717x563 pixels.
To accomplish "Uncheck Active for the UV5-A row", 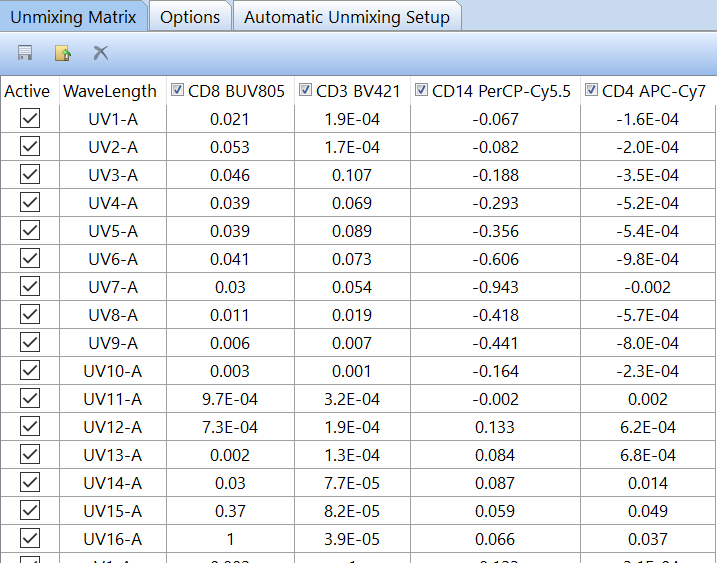I will (30, 230).
